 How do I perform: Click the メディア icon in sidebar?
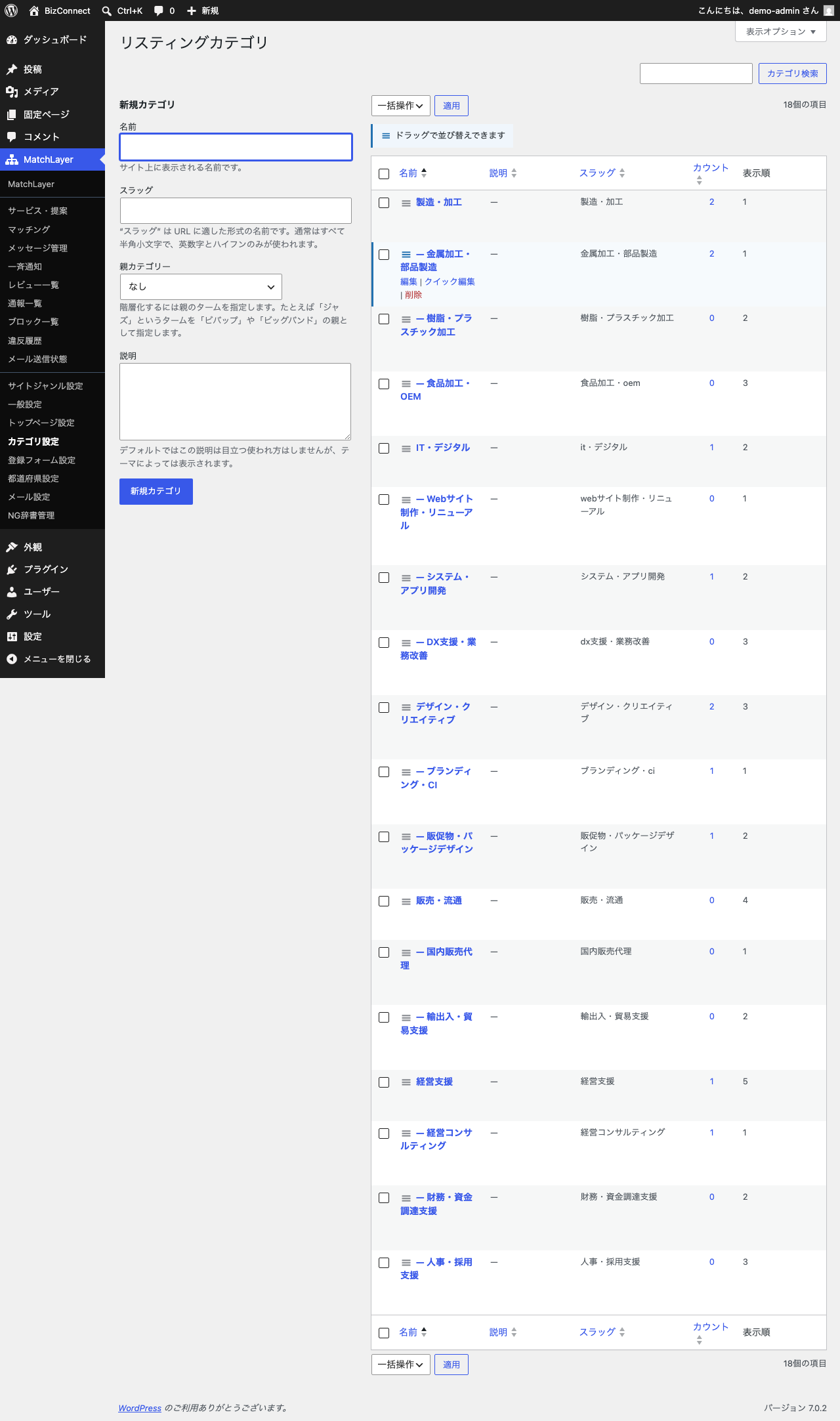click(12, 92)
